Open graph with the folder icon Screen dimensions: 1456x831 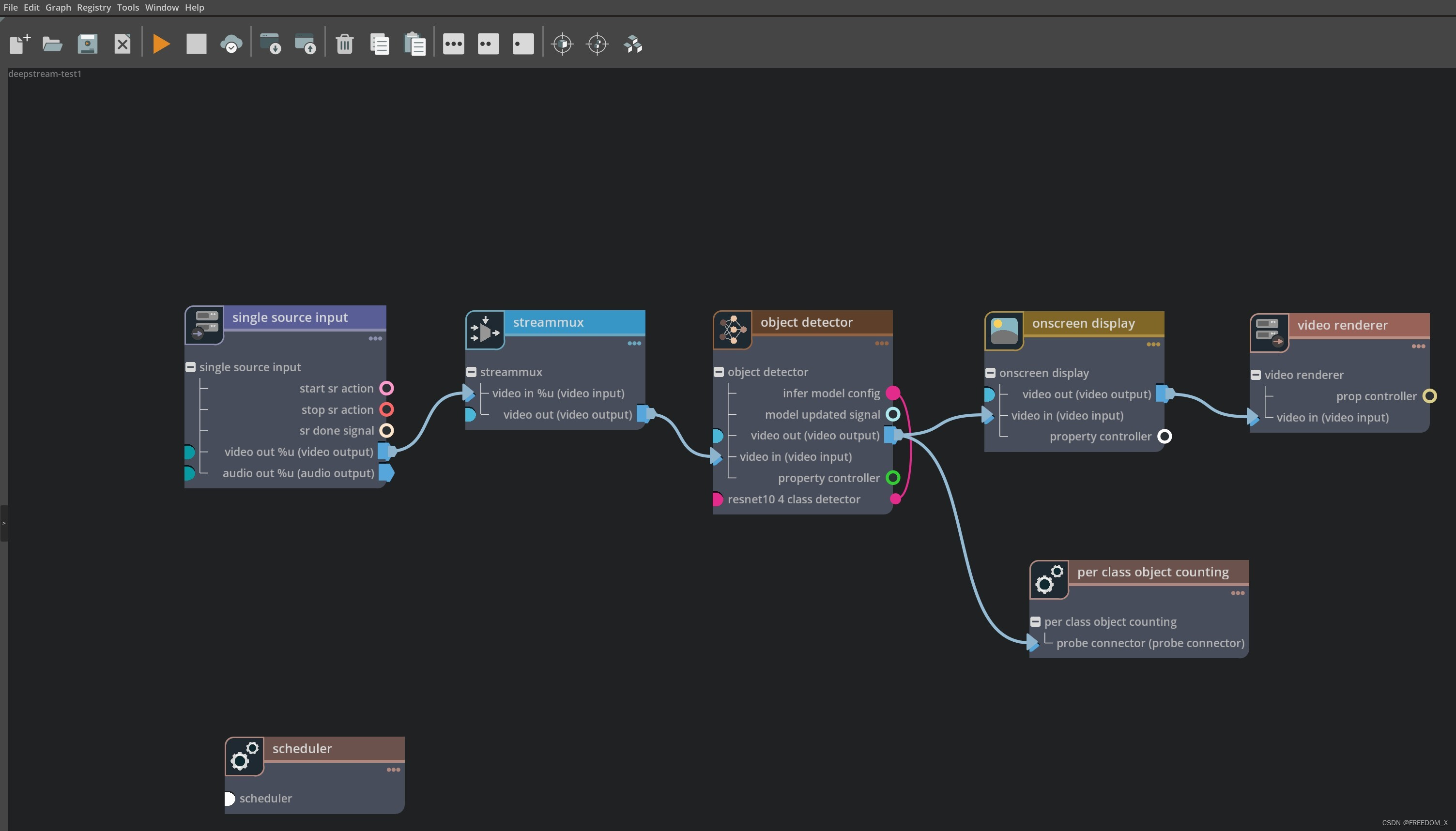pyautogui.click(x=52, y=44)
